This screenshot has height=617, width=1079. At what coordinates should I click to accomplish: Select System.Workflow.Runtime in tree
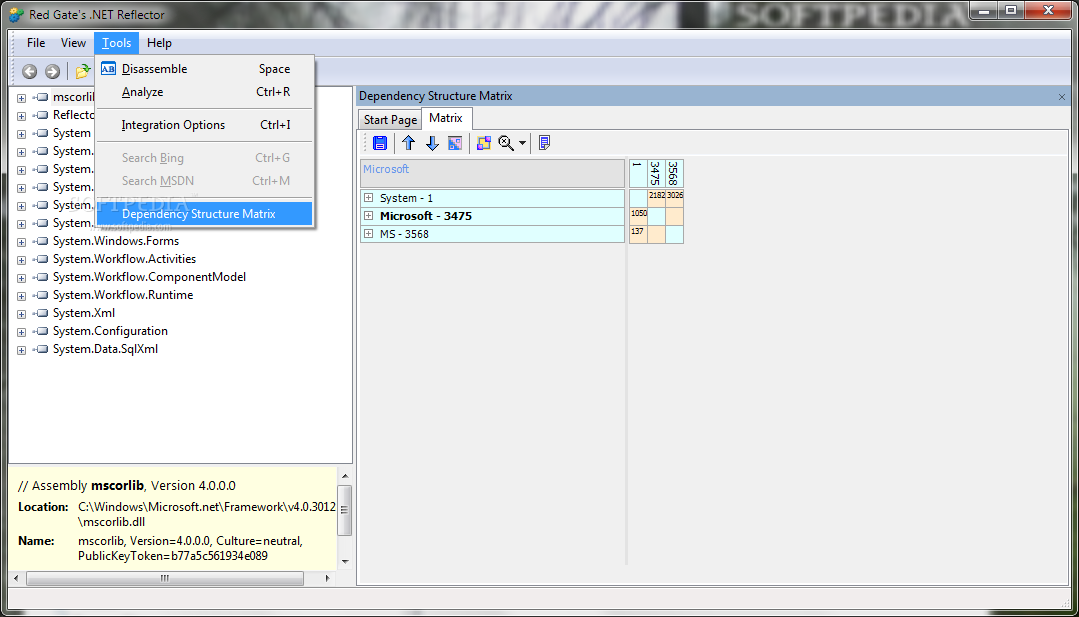coord(123,294)
